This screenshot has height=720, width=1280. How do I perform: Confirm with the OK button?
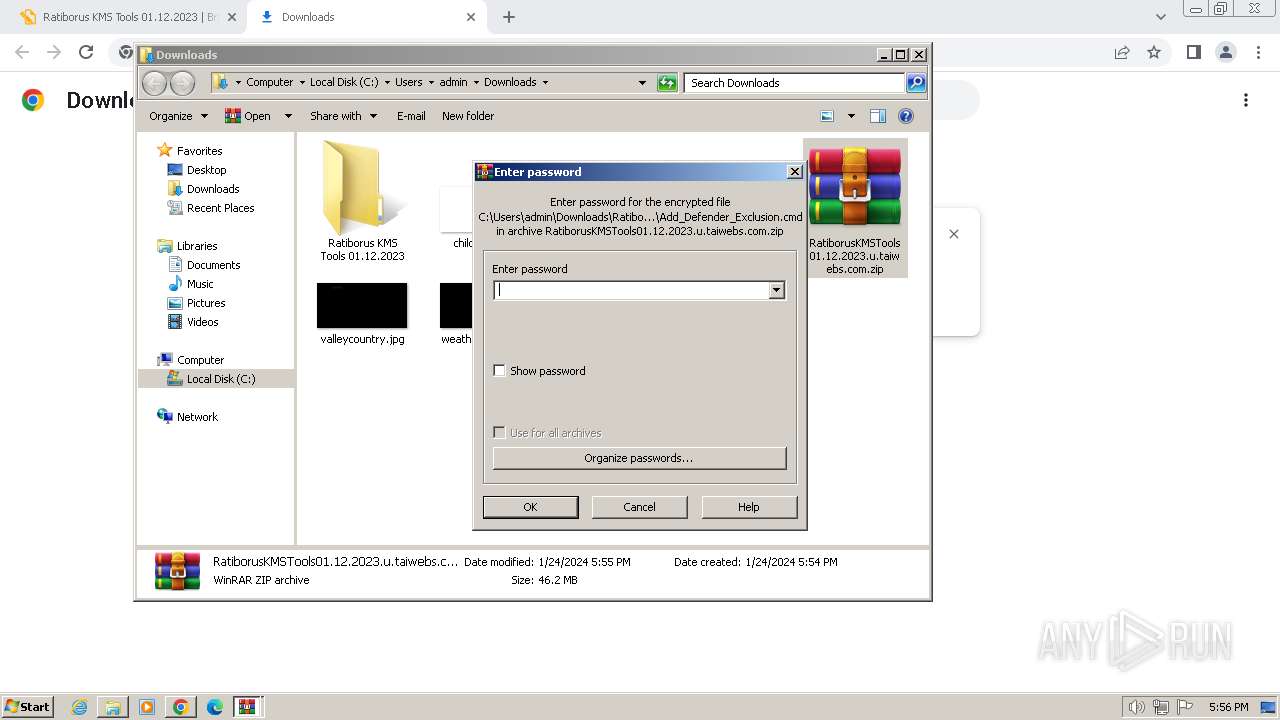(x=530, y=507)
